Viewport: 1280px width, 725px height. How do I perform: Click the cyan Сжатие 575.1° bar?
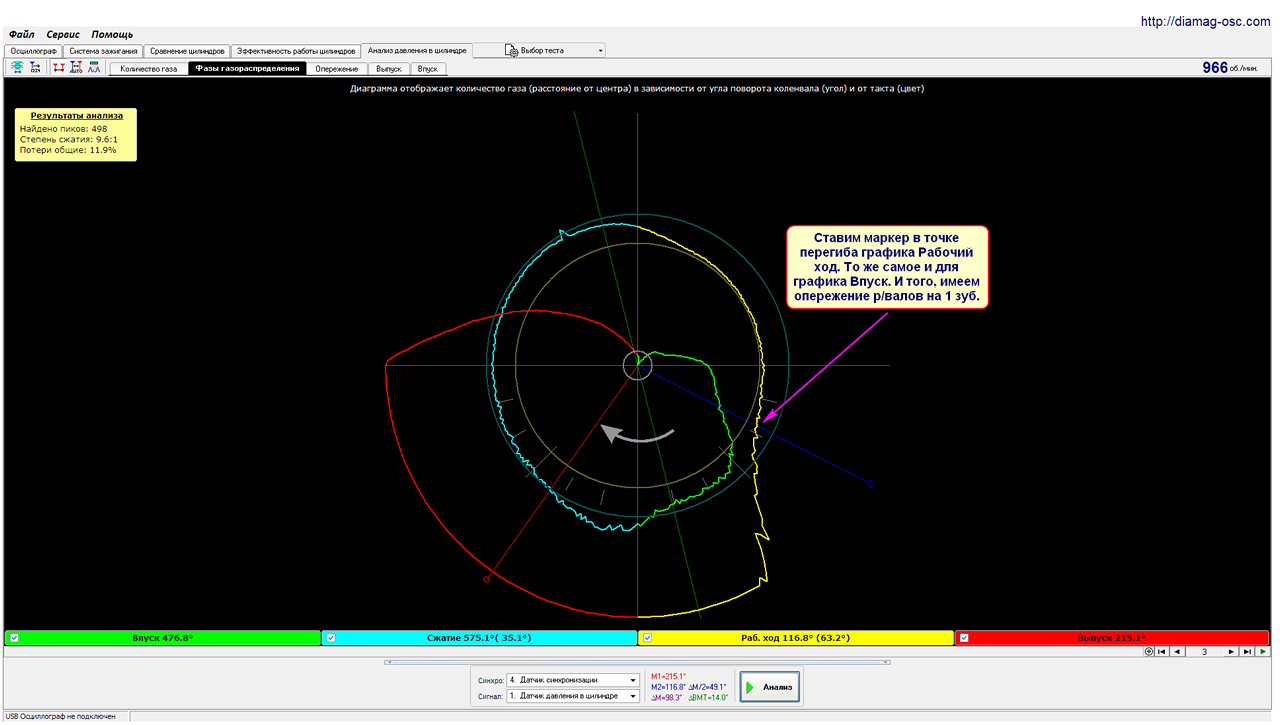click(480, 638)
